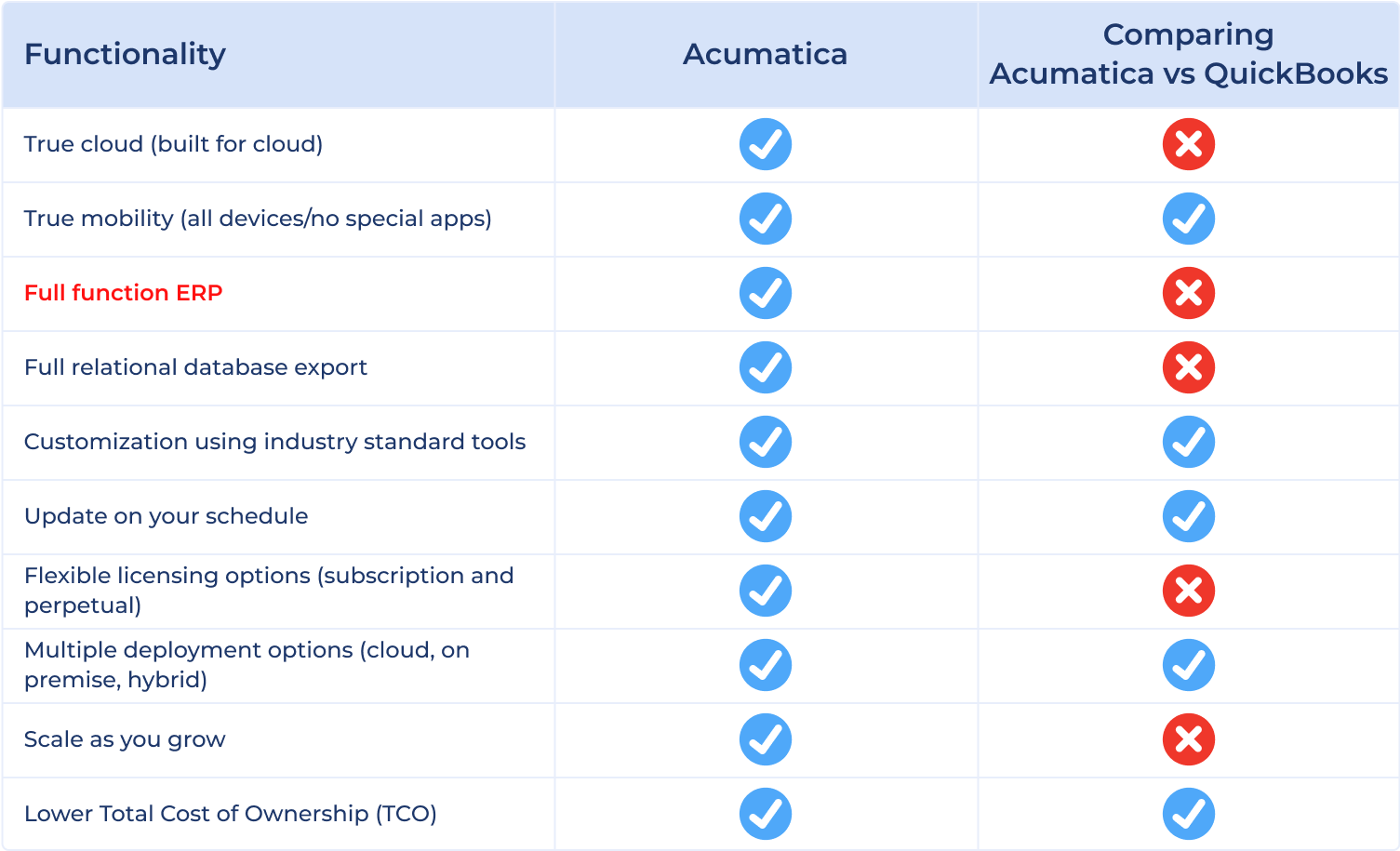
Task: Click Comparing Acumatica vs QuickBooks header
Action: (x=1189, y=54)
